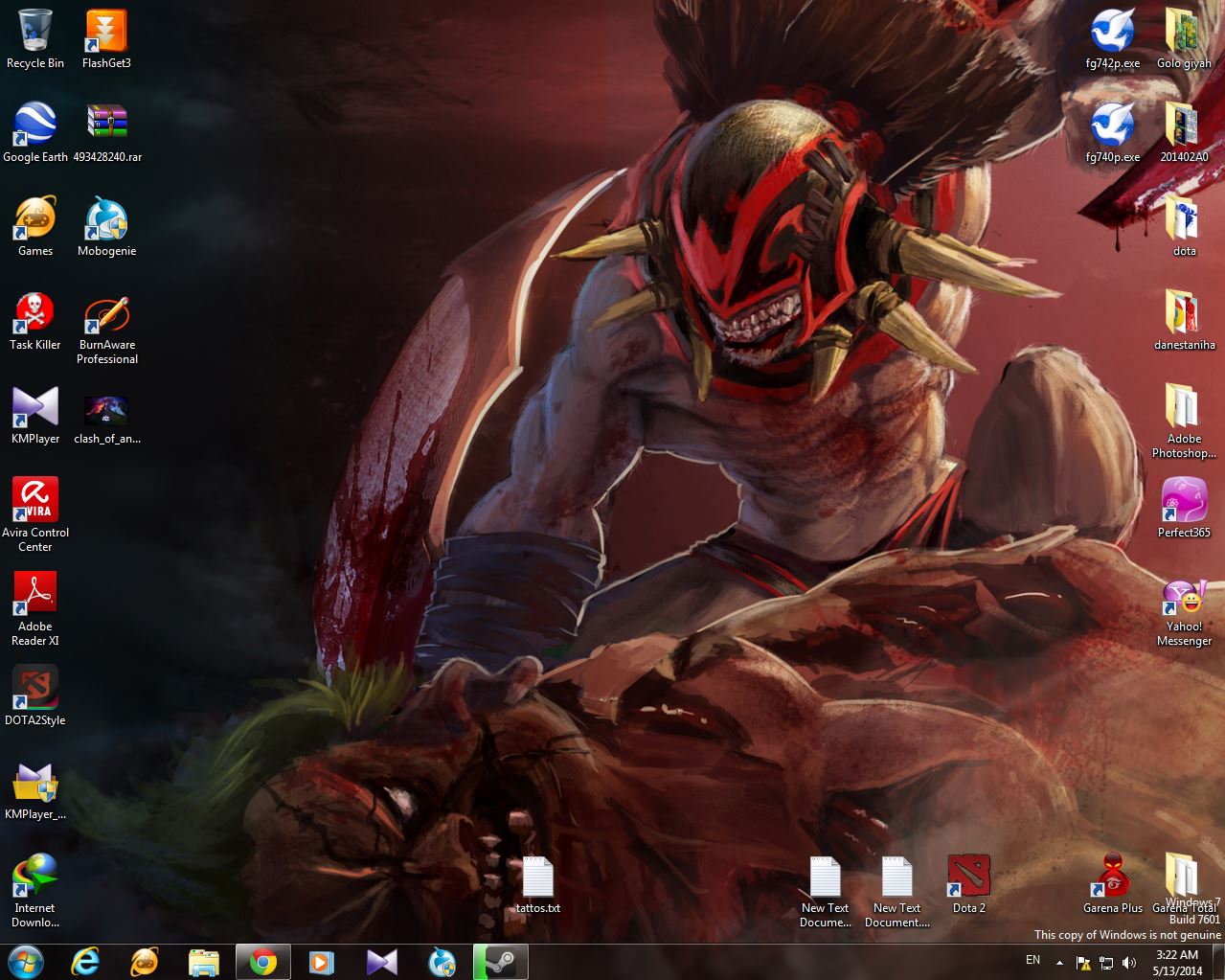Launch Internet Explorer from taskbar
This screenshot has width=1225, height=980.
[x=85, y=962]
